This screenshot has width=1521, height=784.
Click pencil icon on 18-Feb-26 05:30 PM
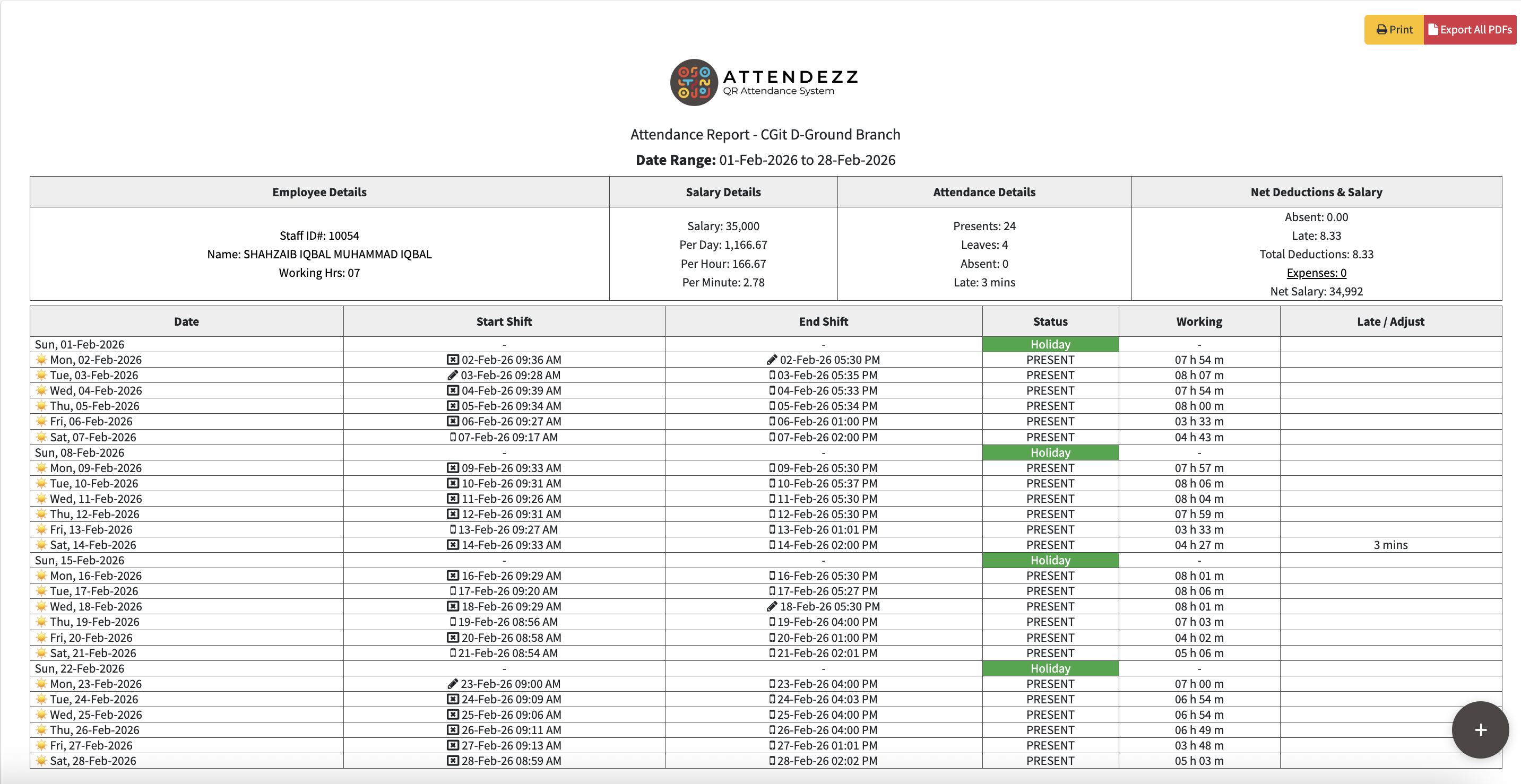pyautogui.click(x=771, y=607)
